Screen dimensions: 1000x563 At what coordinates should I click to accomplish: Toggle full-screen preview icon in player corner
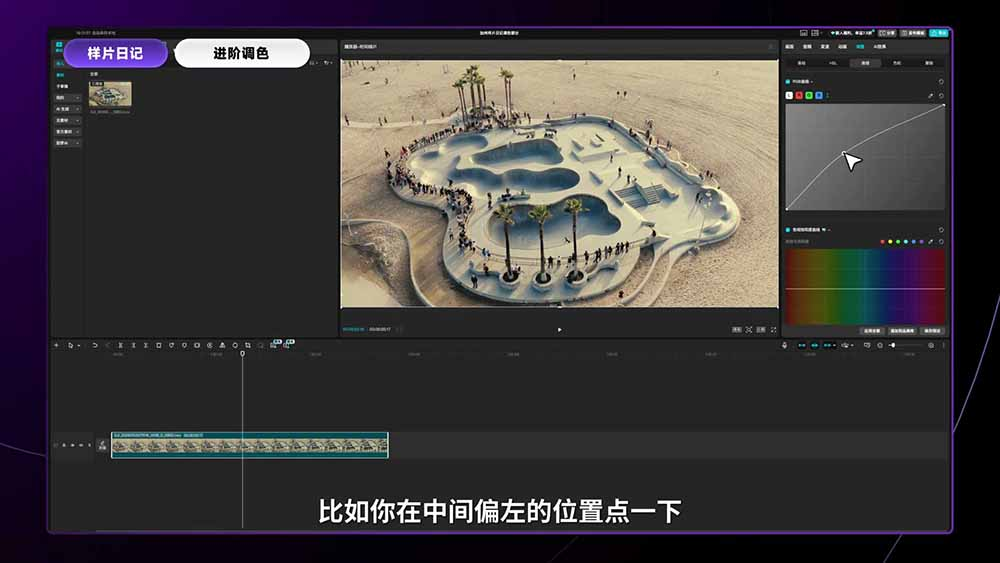(x=774, y=330)
